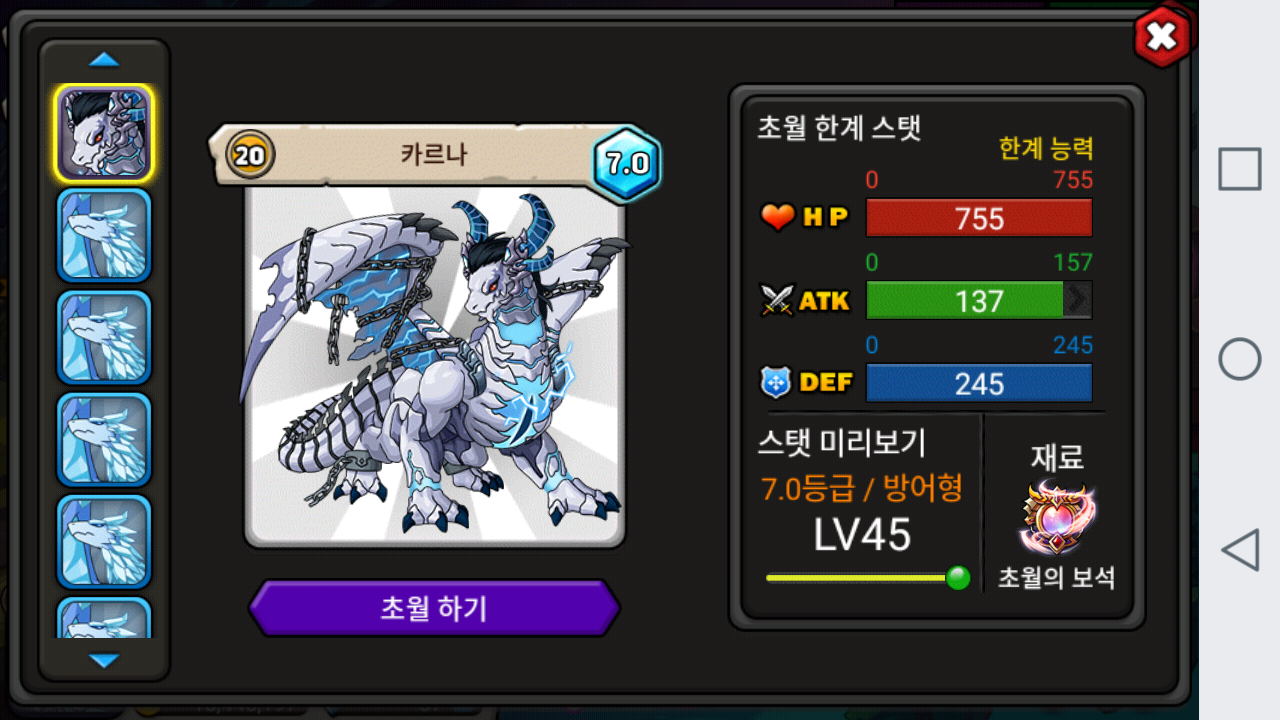The width and height of the screenshot is (1280, 720).
Task: Tap the 7.0 grade hexagon badge
Action: (627, 164)
